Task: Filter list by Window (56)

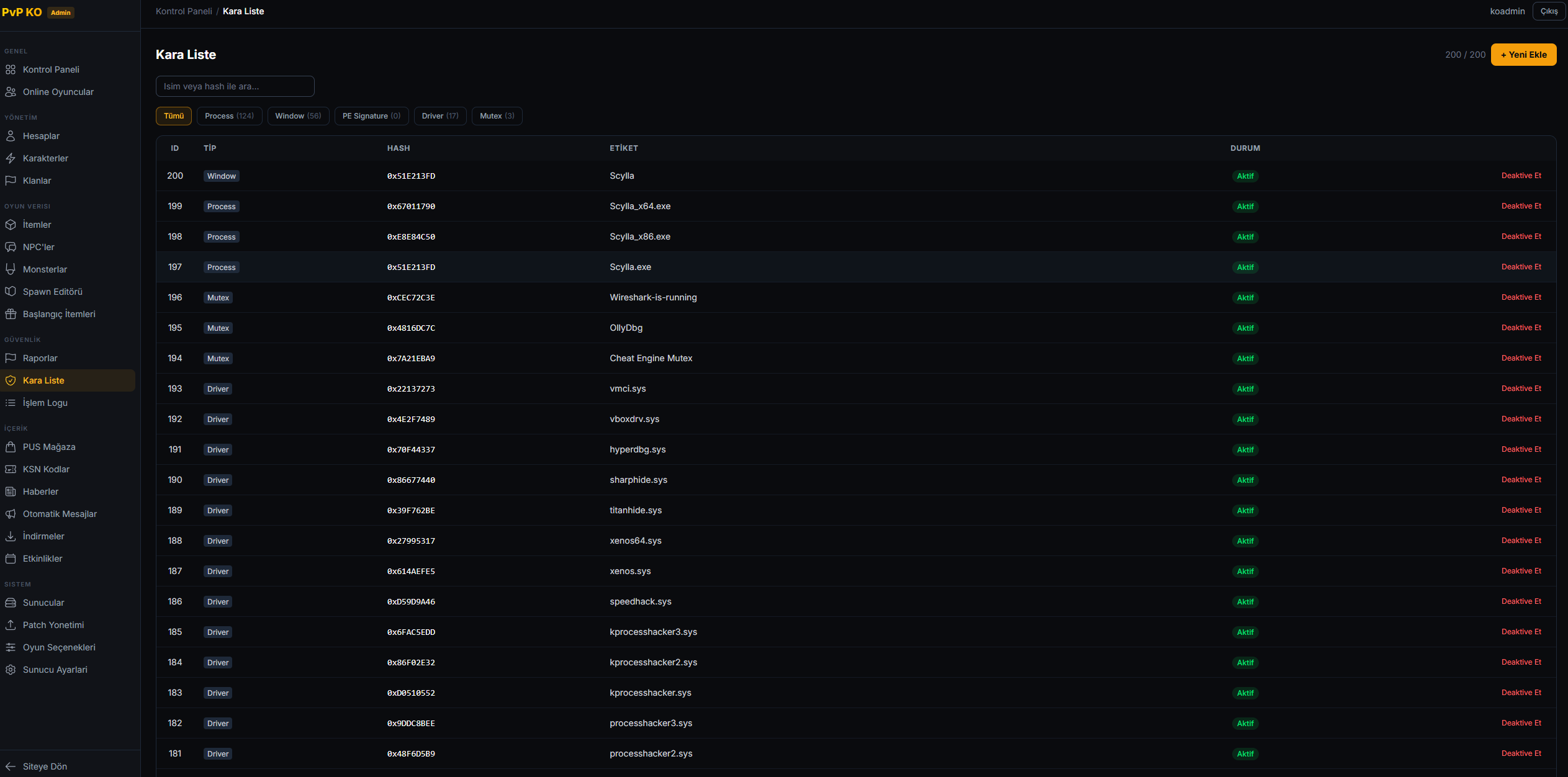Action: pos(299,116)
